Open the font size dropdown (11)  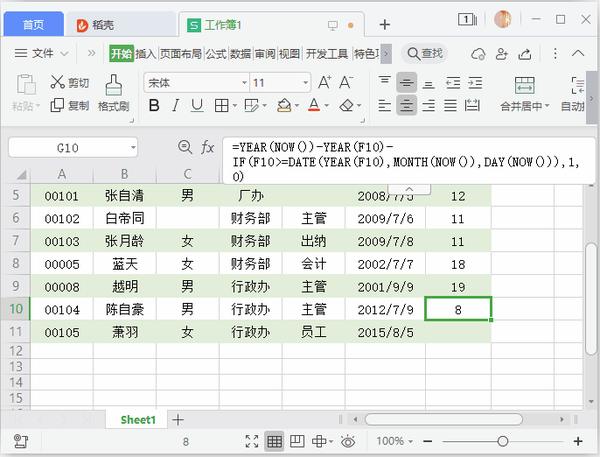coord(305,83)
